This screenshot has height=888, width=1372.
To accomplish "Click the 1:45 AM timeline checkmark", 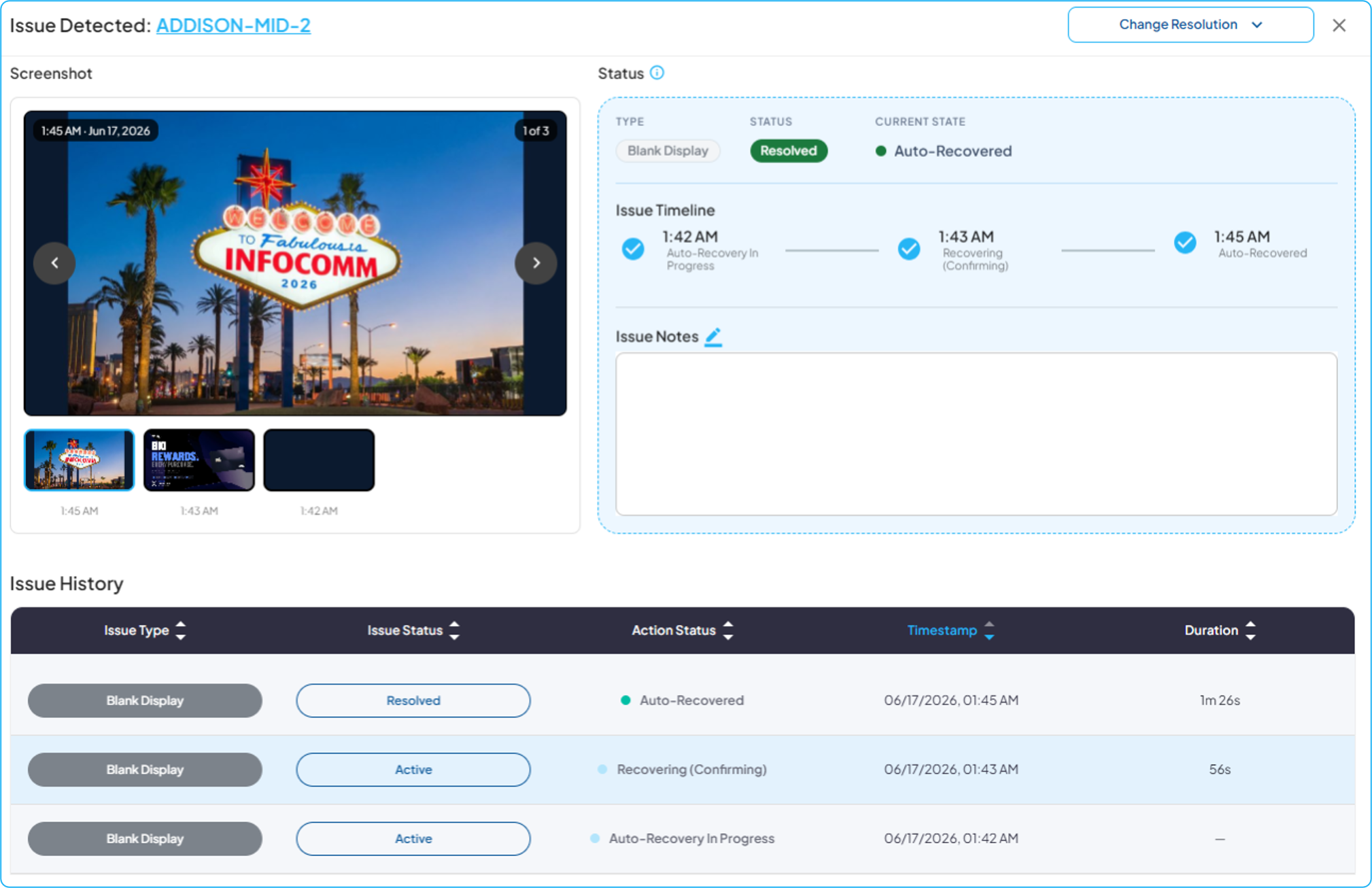I will point(1185,243).
